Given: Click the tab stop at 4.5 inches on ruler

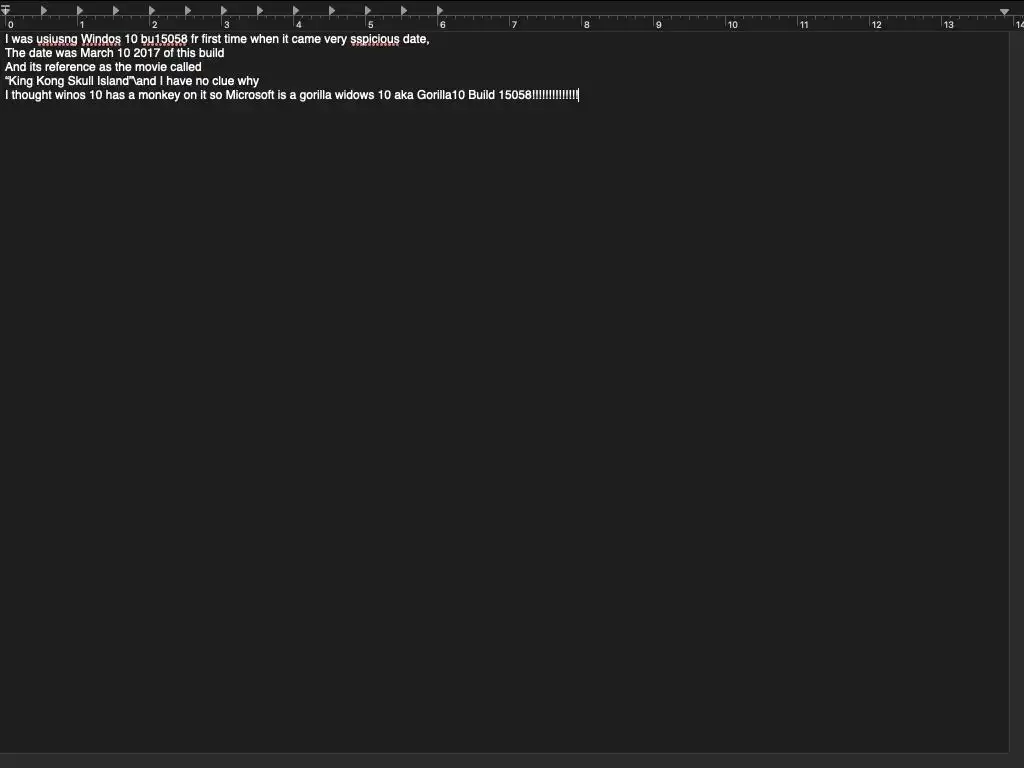Looking at the screenshot, I should click(331, 10).
